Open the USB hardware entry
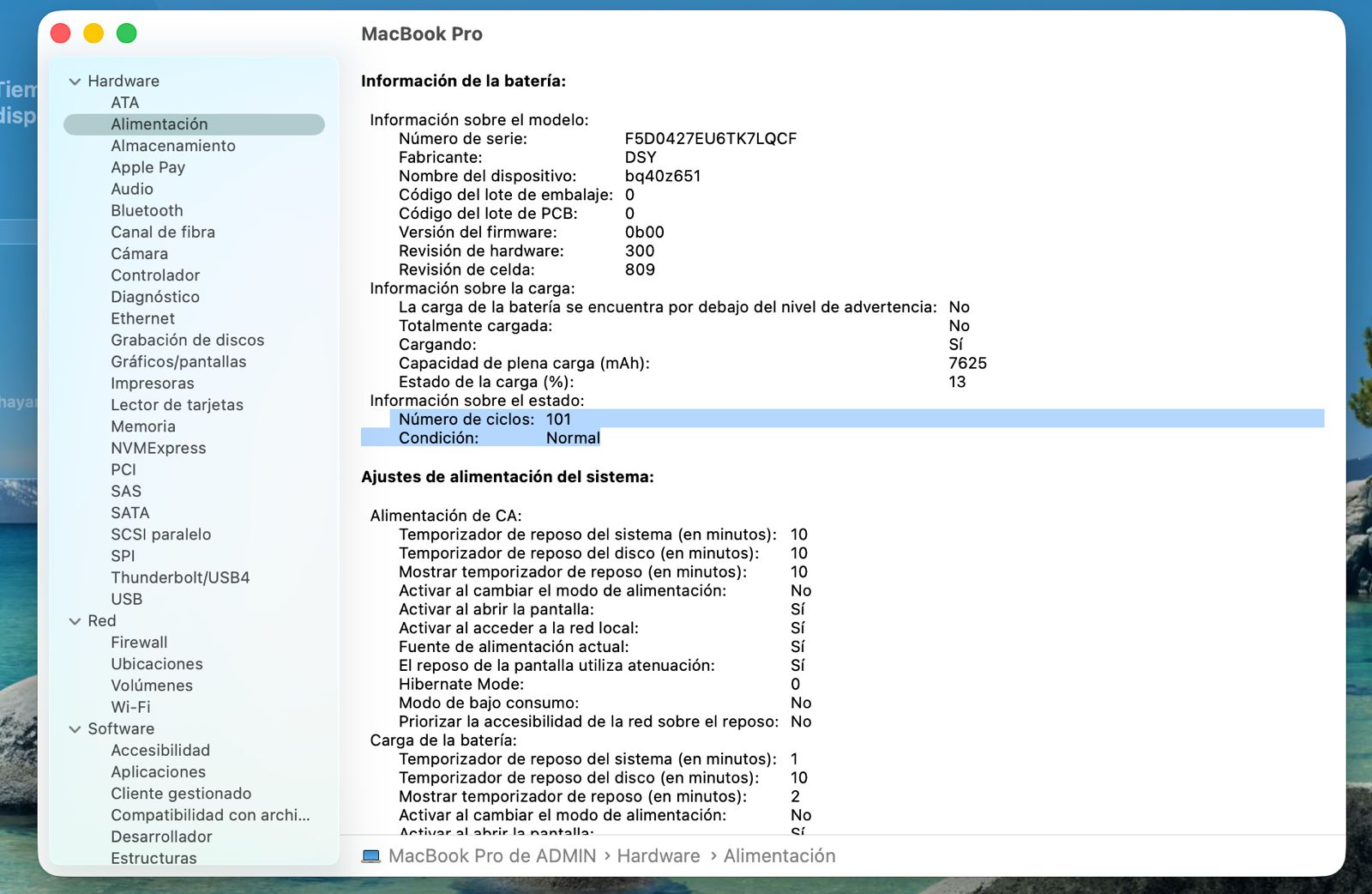1372x894 pixels. coord(126,599)
